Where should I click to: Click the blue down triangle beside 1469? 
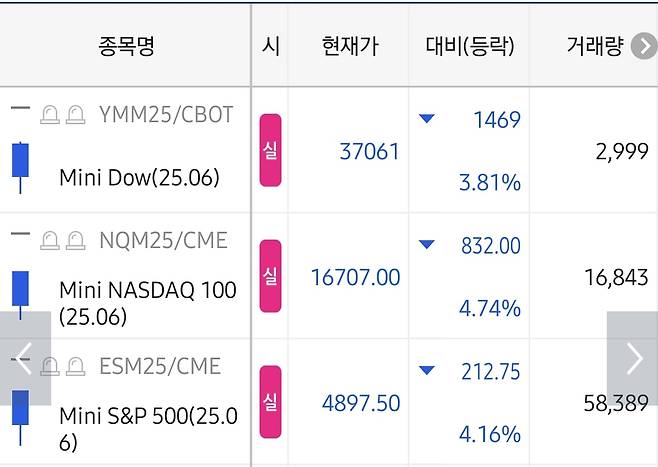(427, 119)
